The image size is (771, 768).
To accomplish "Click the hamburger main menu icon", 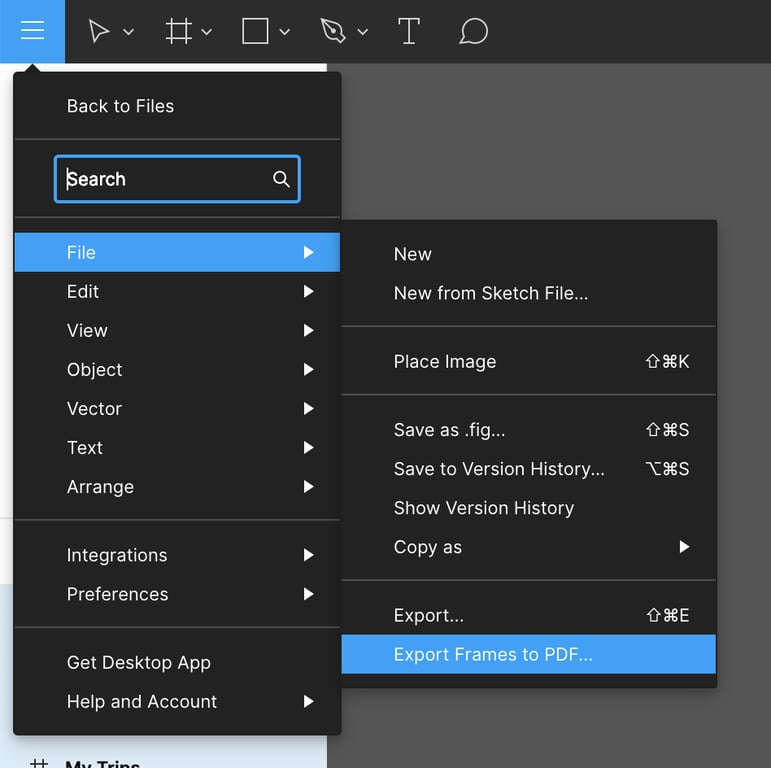I will pos(32,31).
